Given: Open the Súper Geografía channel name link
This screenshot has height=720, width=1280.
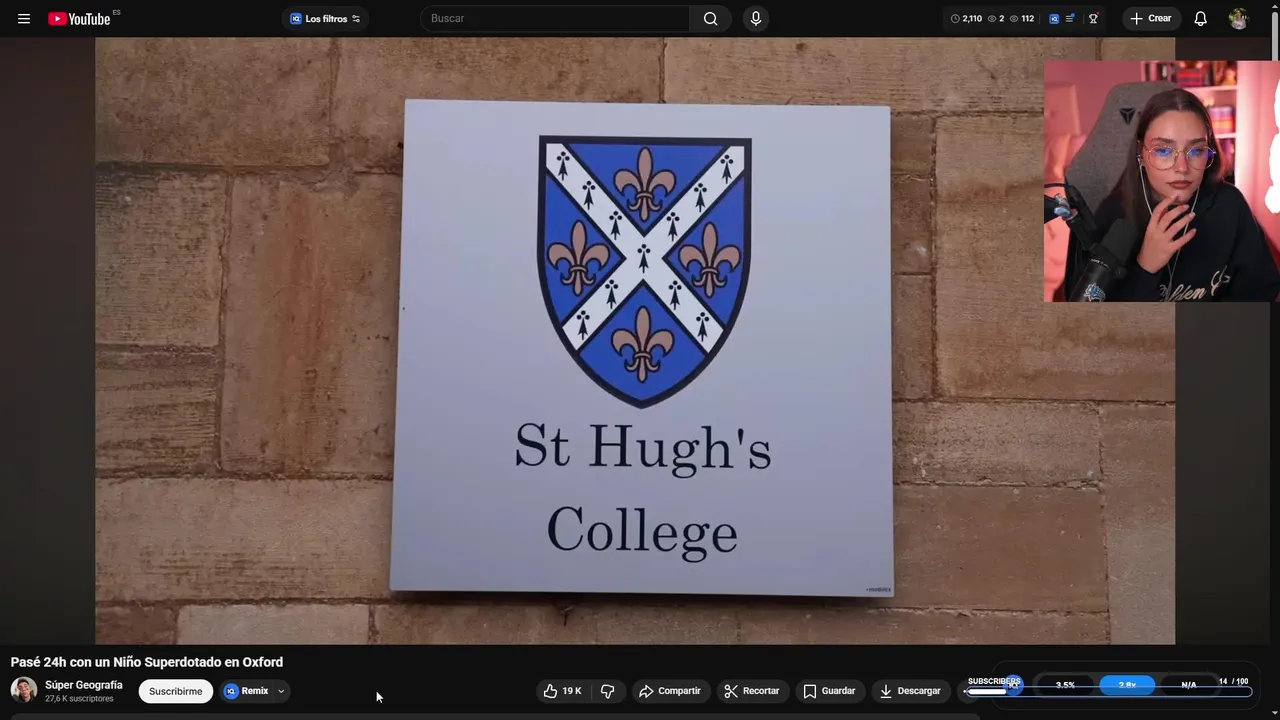Looking at the screenshot, I should point(84,685).
